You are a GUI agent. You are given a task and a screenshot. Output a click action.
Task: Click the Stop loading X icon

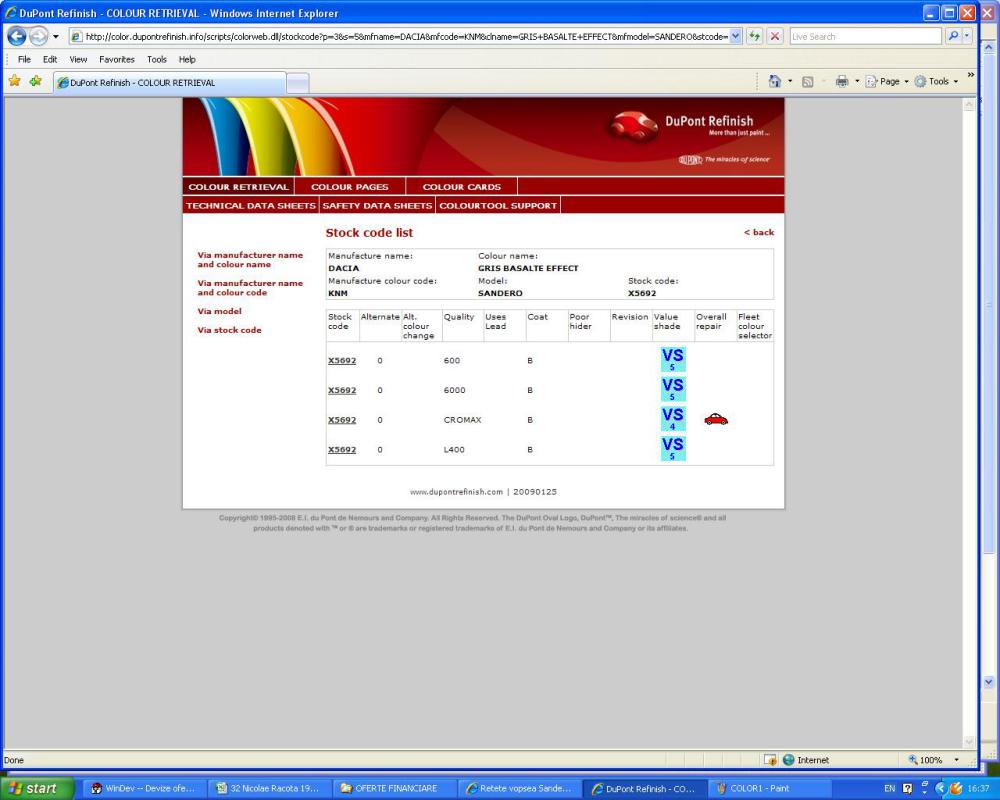774,37
